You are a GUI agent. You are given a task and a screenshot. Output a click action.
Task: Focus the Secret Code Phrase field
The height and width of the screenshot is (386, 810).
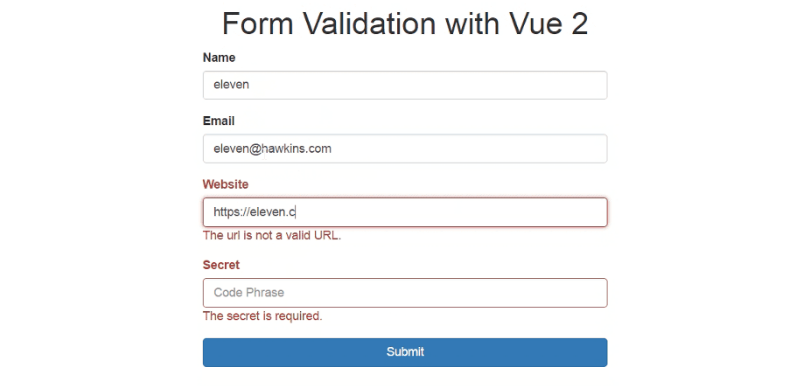(x=404, y=293)
